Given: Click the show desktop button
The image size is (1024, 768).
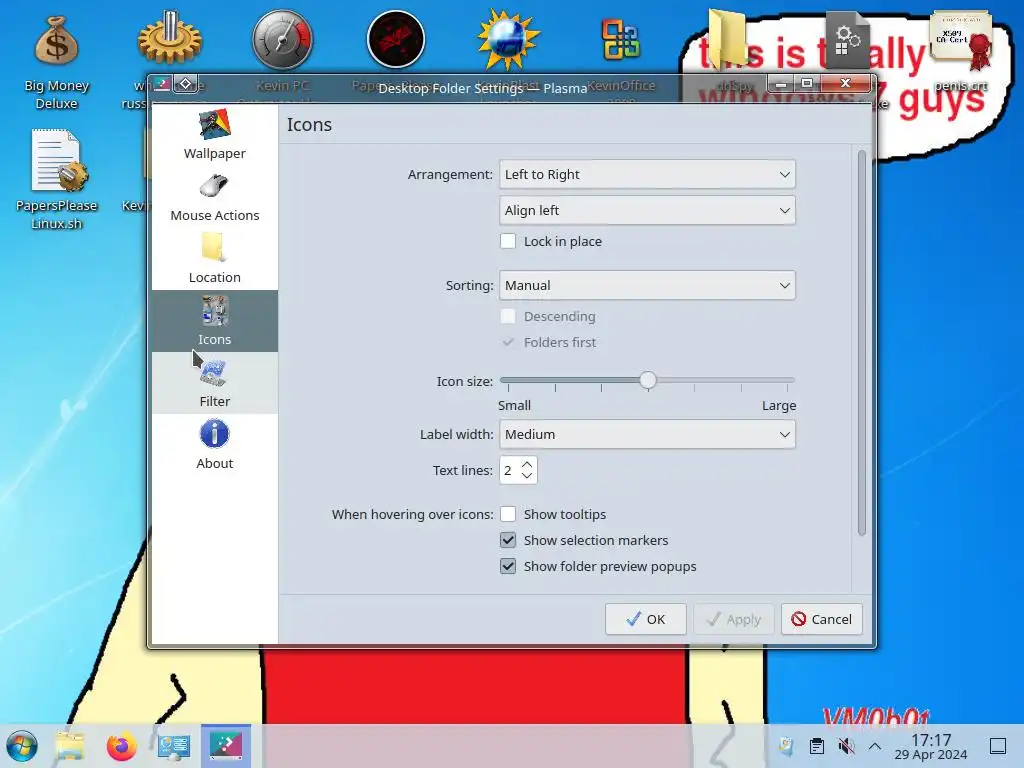Looking at the screenshot, I should (x=998, y=746).
